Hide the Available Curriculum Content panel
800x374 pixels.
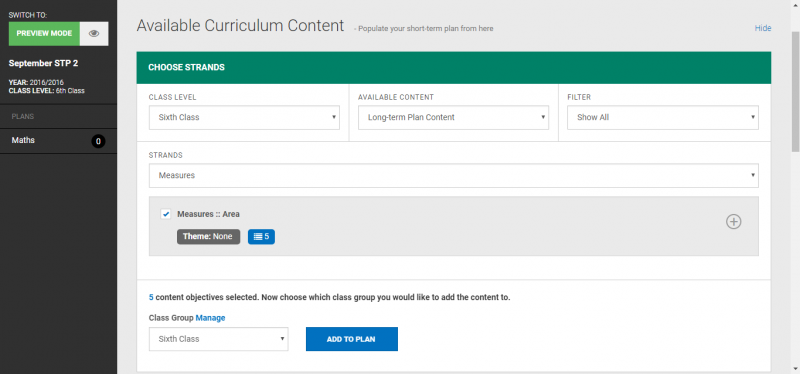(763, 28)
